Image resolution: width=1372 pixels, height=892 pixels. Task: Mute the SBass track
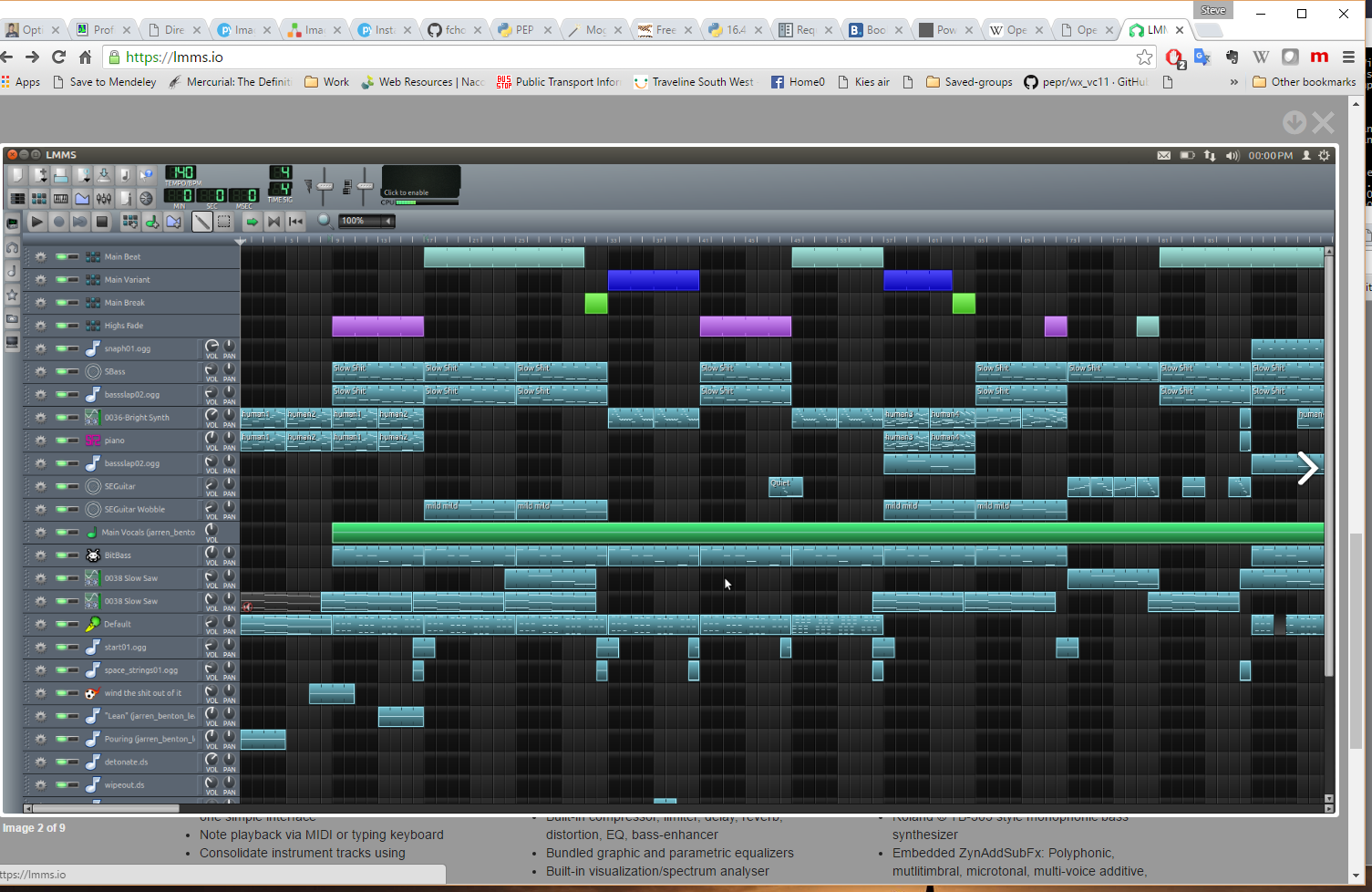[60, 371]
